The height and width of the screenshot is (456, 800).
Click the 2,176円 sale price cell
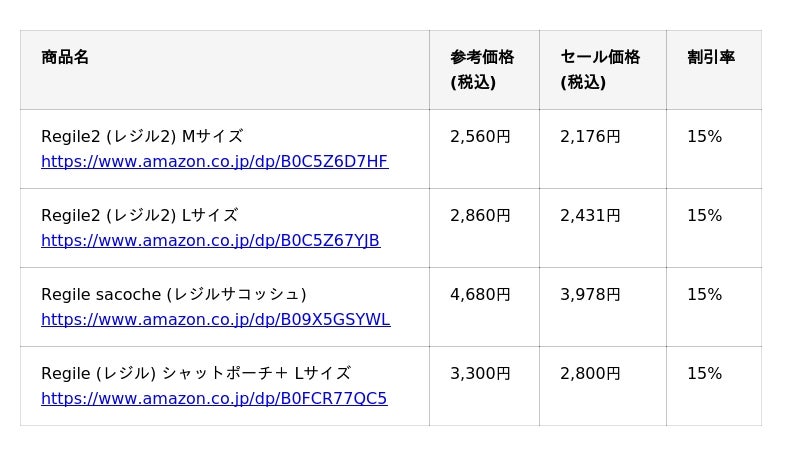[x=590, y=136]
